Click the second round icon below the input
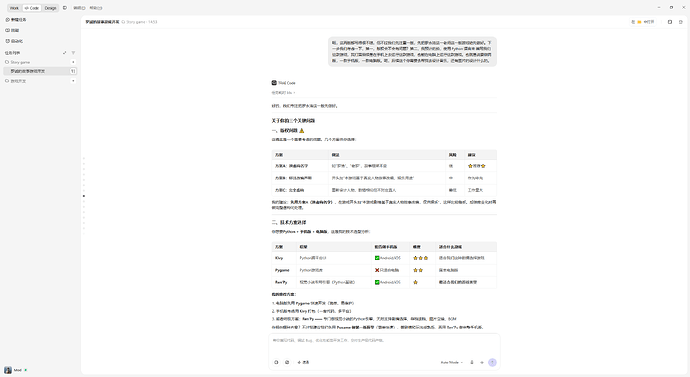 pyautogui.click(x=287, y=362)
